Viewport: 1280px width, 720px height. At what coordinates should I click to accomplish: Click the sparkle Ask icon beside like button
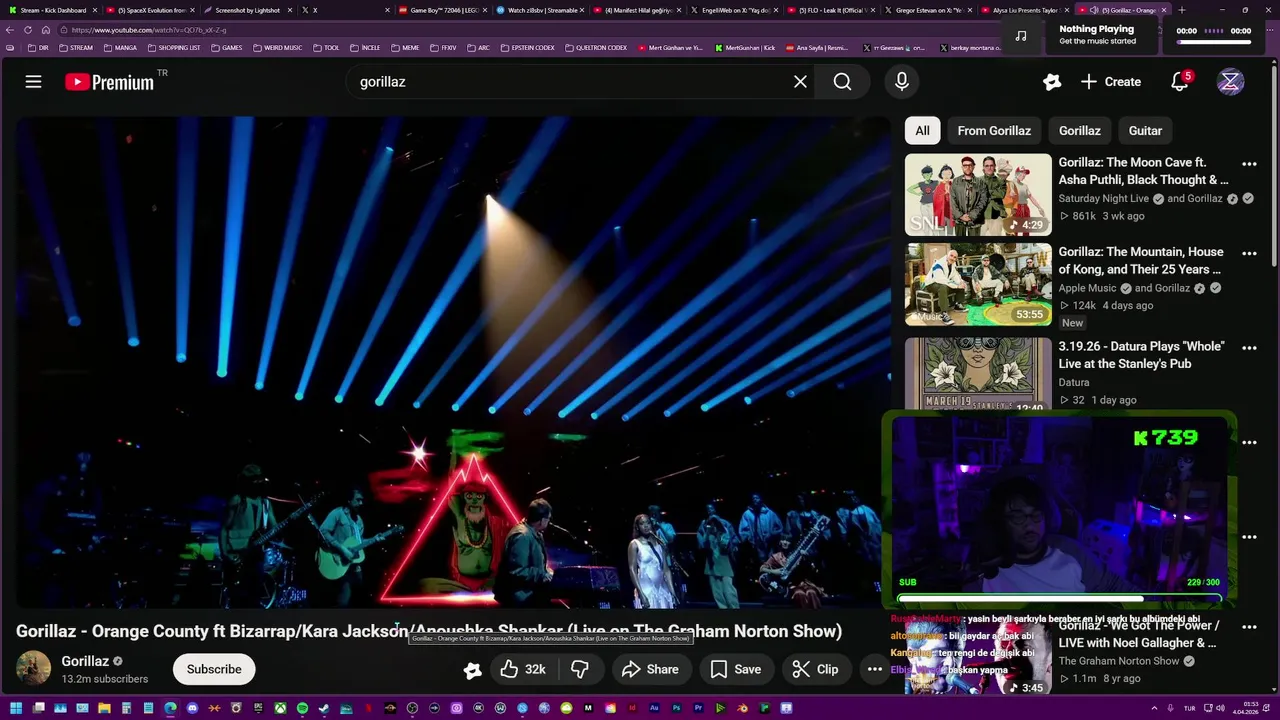472,669
